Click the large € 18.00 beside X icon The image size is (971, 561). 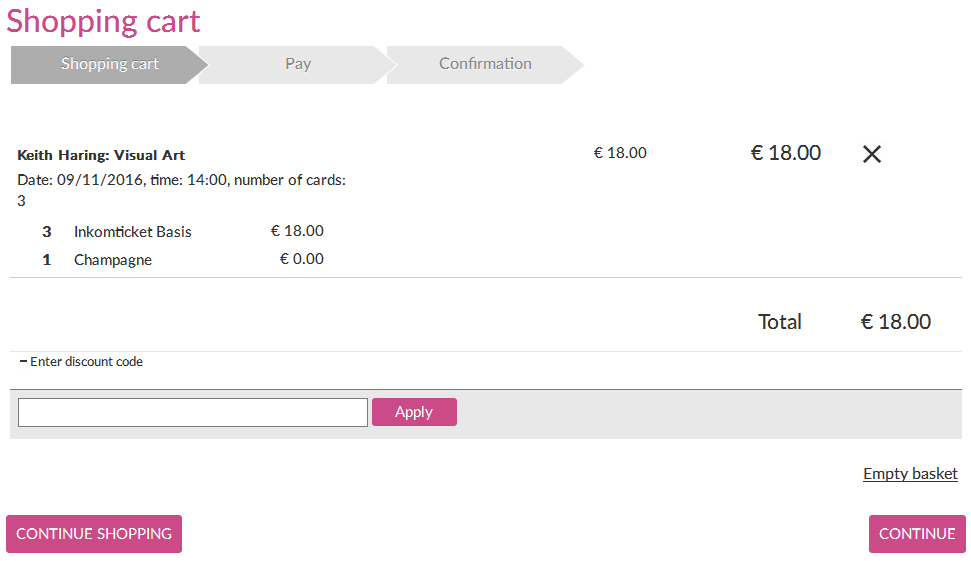pyautogui.click(x=785, y=153)
